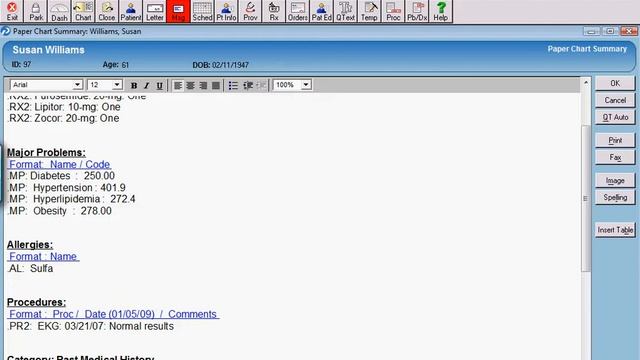
Task: Click the Insert Table button
Action: point(615,230)
